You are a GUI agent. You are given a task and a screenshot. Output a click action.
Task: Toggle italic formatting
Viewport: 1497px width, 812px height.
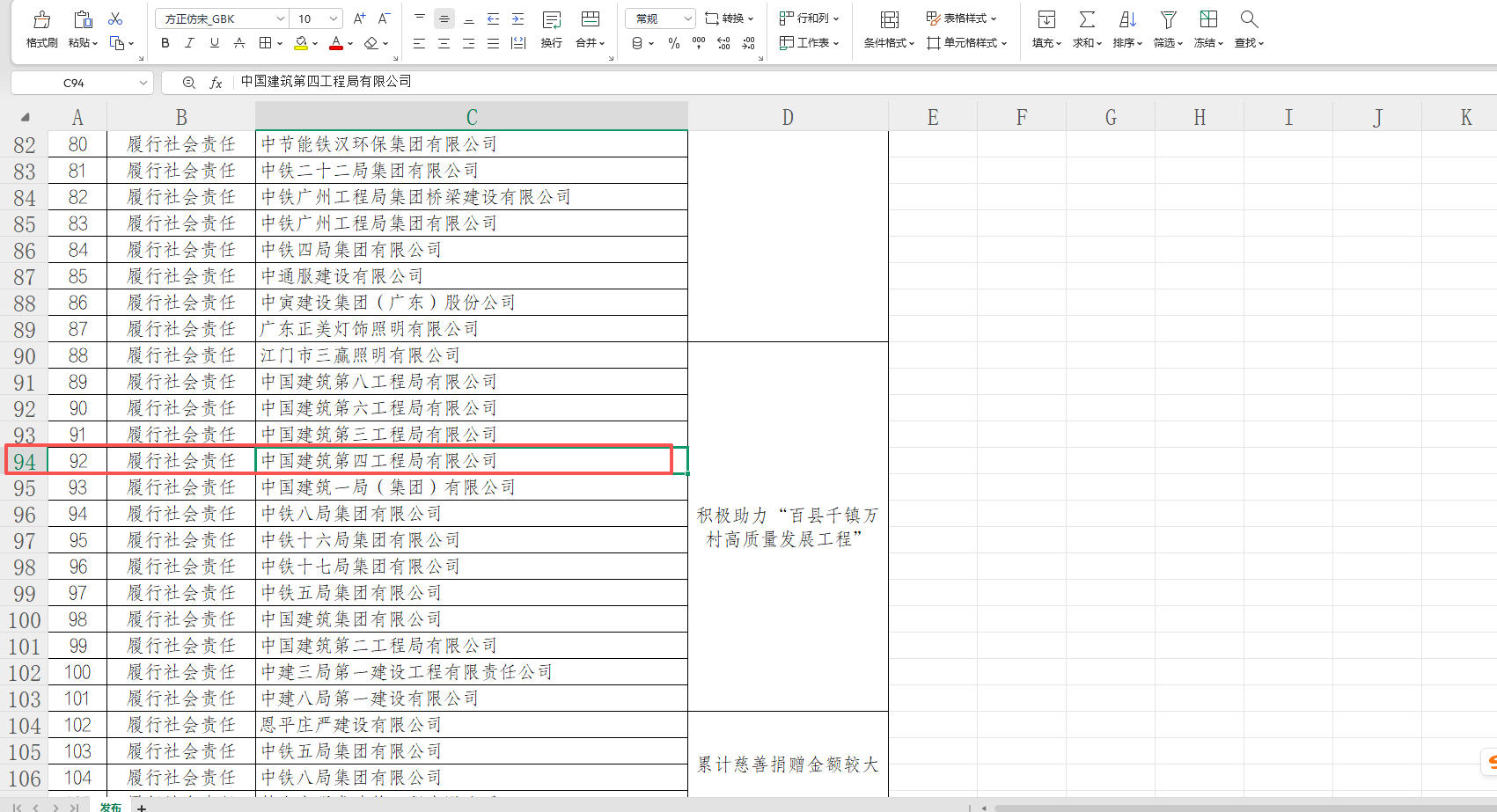click(x=189, y=43)
